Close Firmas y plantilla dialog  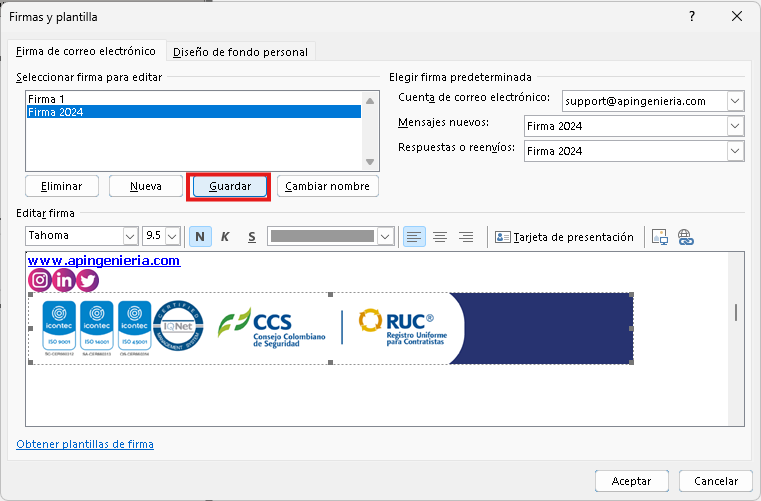(737, 17)
